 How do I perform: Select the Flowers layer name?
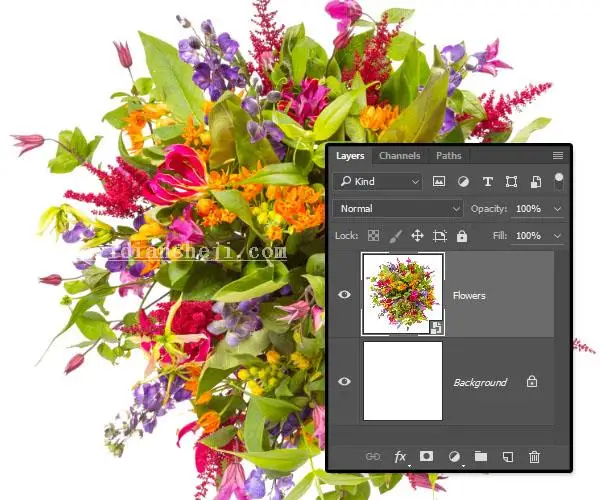pyautogui.click(x=469, y=295)
